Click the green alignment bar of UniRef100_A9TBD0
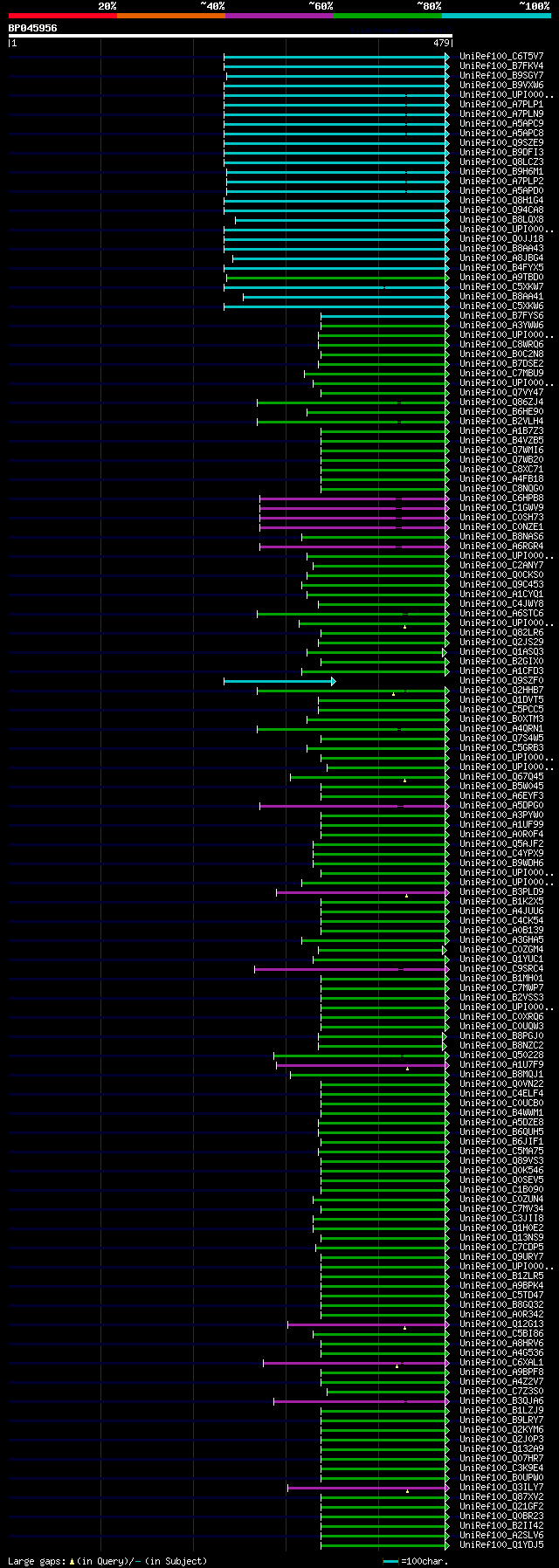The width and height of the screenshot is (559, 1568). click(338, 278)
